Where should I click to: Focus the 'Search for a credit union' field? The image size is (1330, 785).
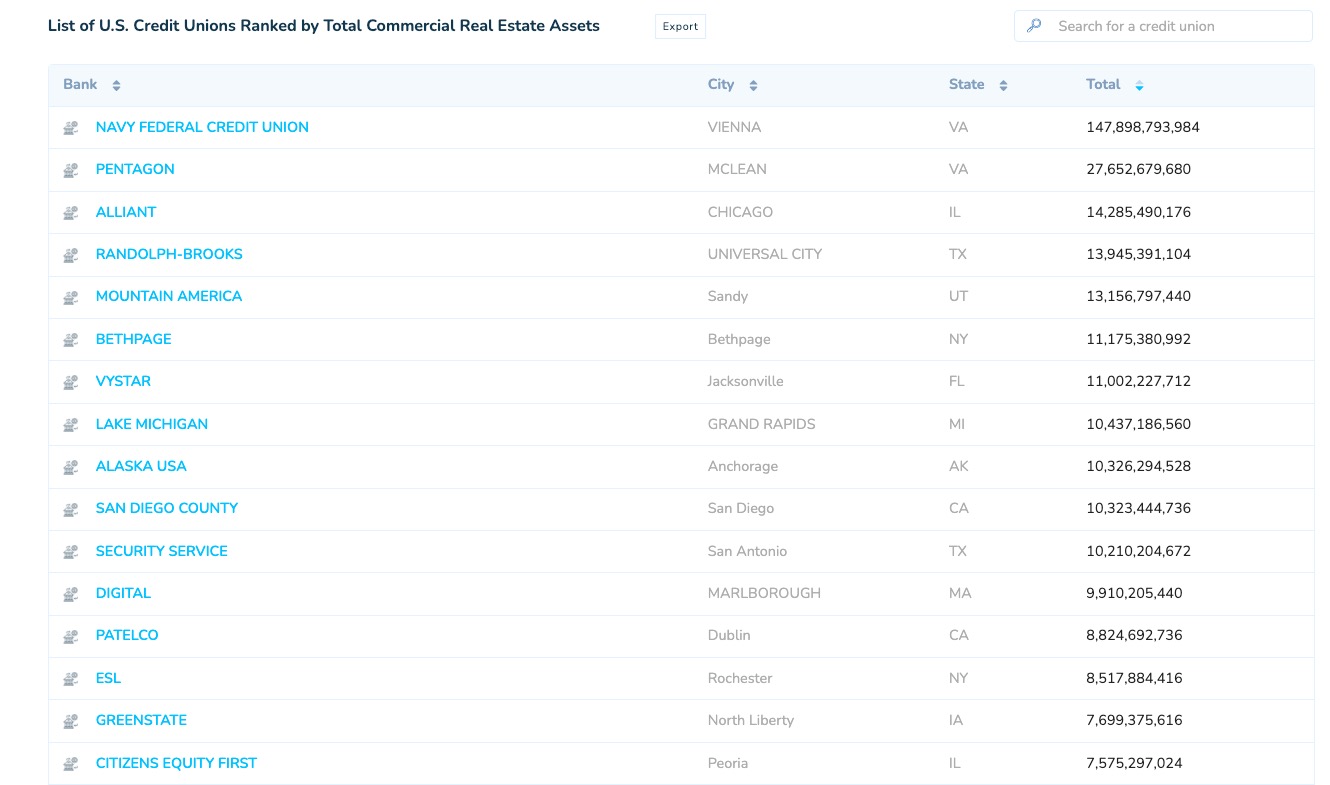click(x=1163, y=26)
